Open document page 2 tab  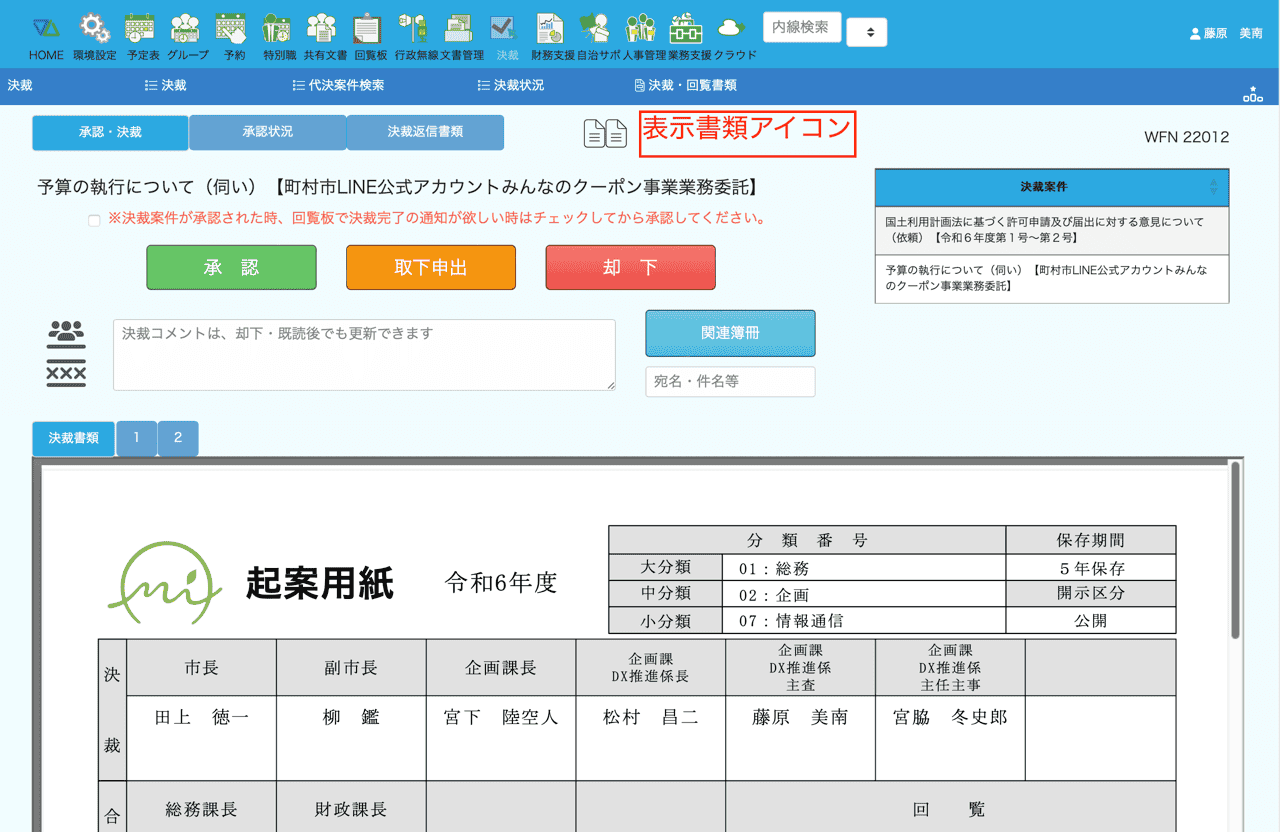[178, 438]
